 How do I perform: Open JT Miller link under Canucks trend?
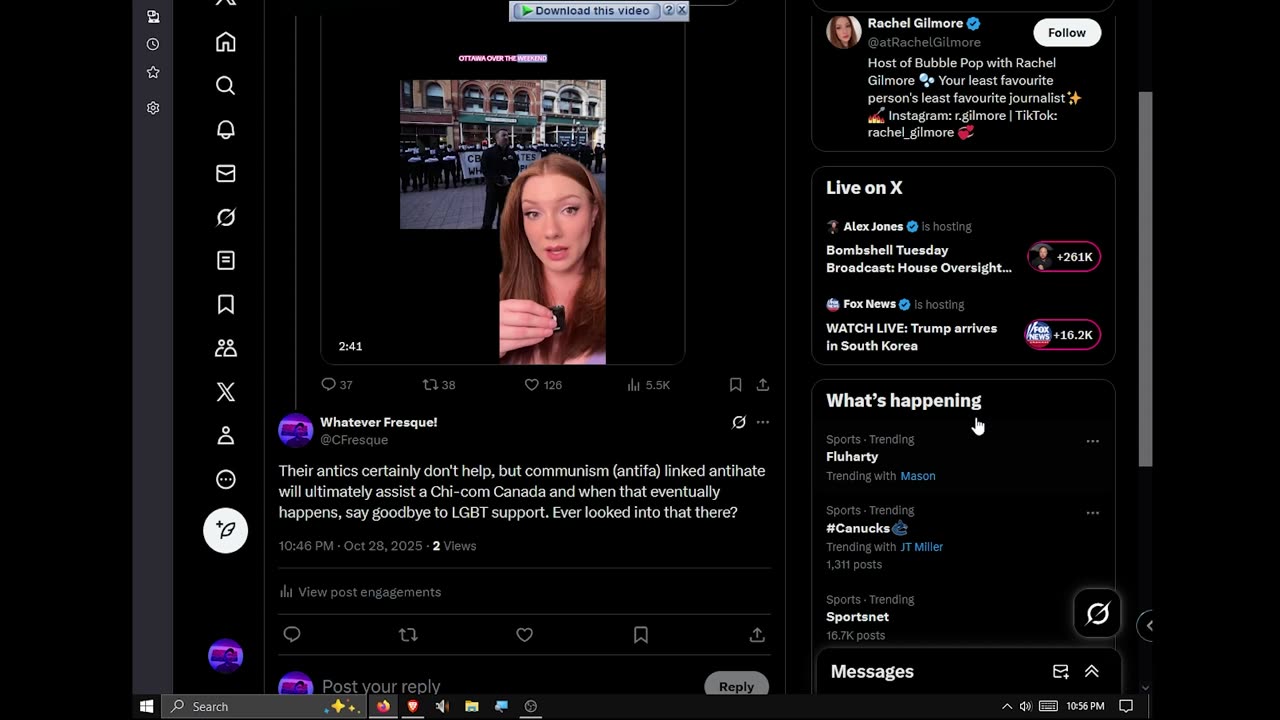tap(921, 547)
